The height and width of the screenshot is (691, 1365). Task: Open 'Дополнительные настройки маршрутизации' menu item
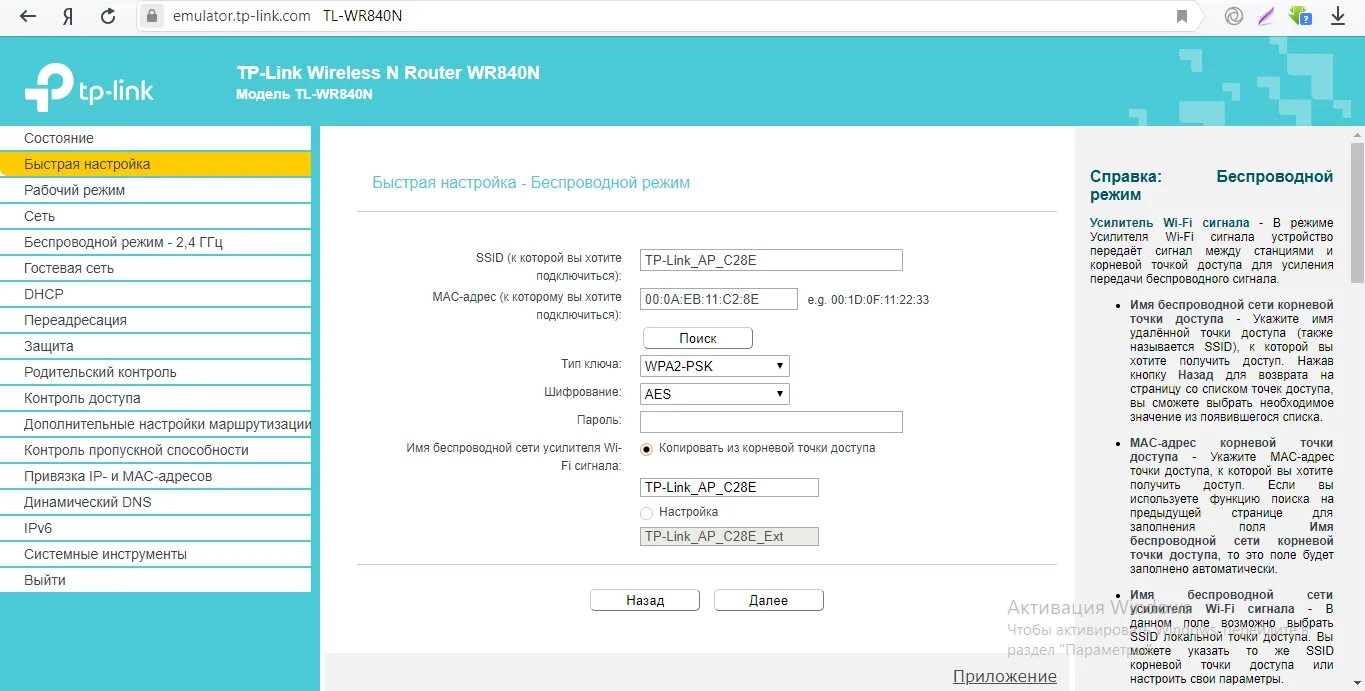(x=155, y=424)
